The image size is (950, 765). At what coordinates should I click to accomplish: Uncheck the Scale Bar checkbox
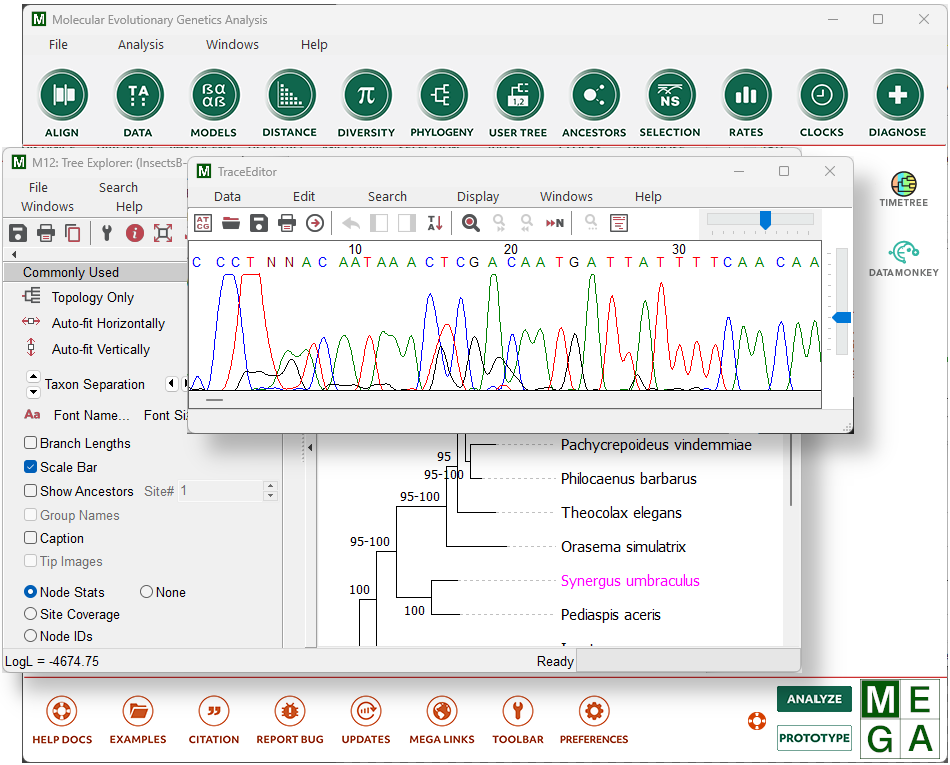pos(30,467)
